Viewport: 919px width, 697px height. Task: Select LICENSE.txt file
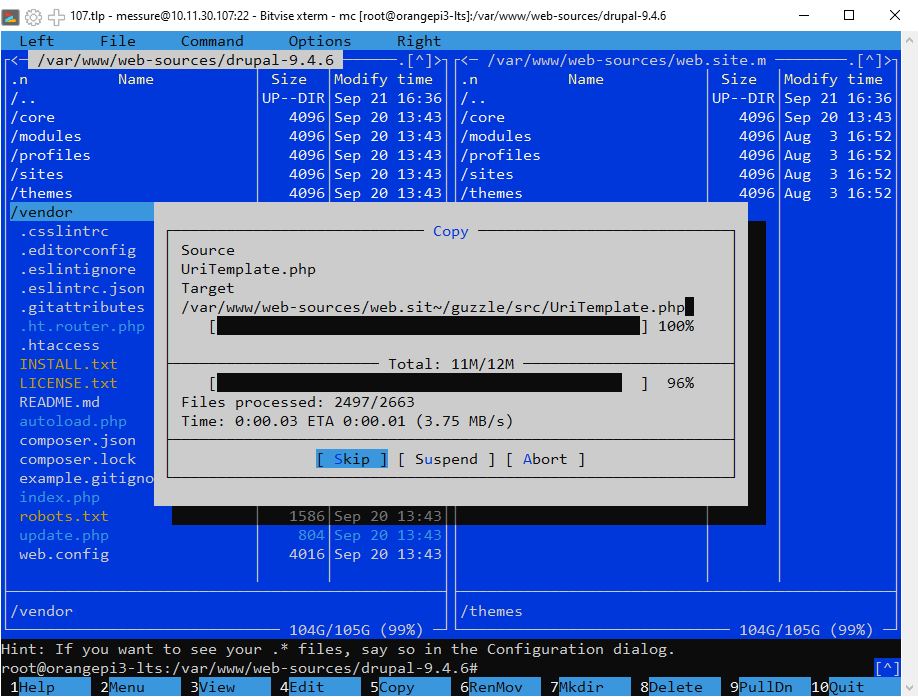click(69, 383)
